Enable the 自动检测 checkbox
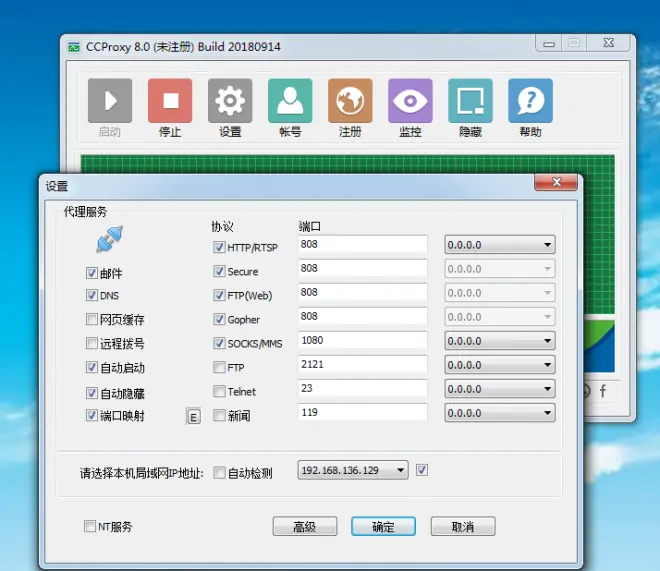The height and width of the screenshot is (571, 660). 219,473
